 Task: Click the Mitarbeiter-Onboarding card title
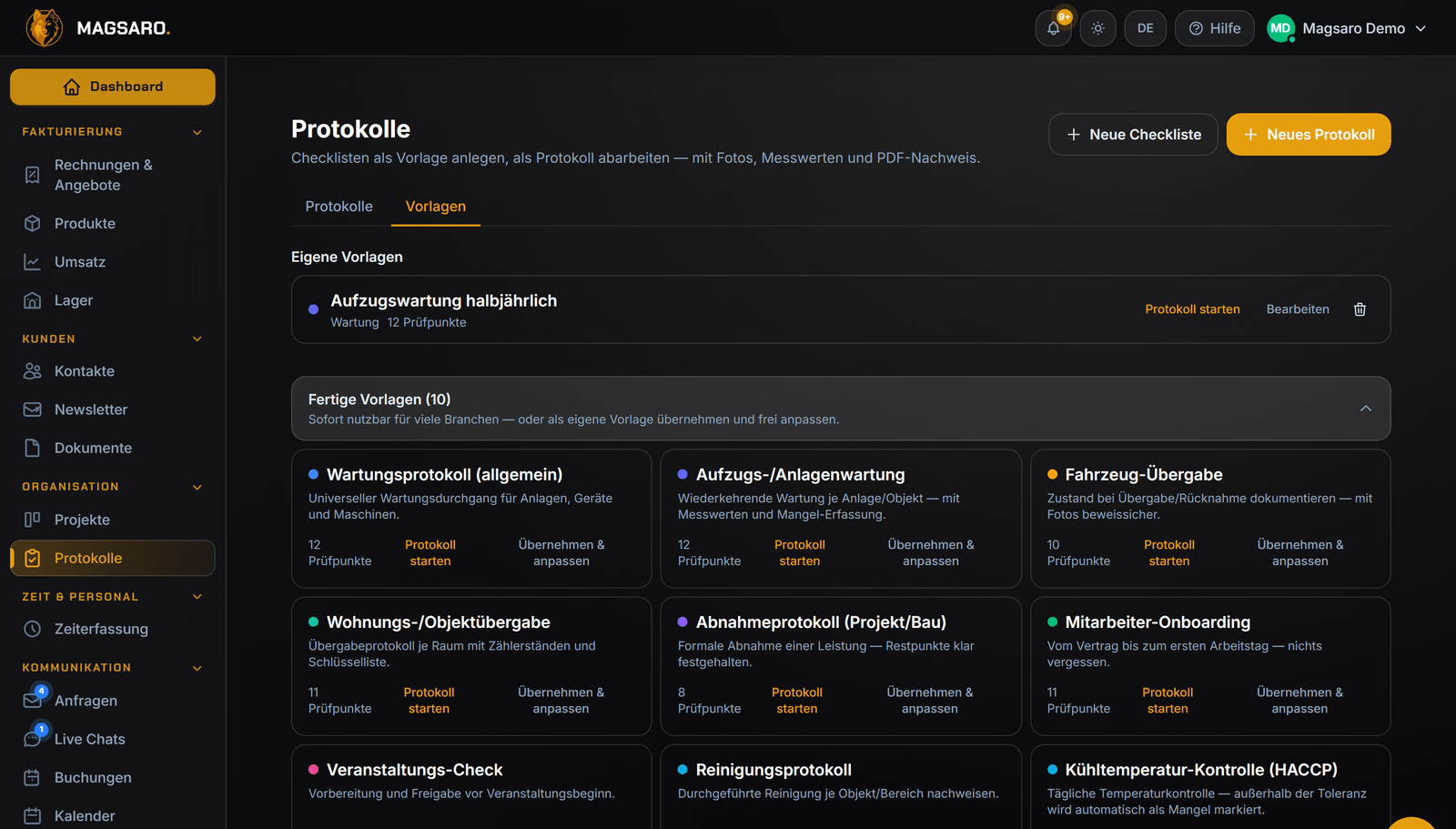tap(1158, 622)
